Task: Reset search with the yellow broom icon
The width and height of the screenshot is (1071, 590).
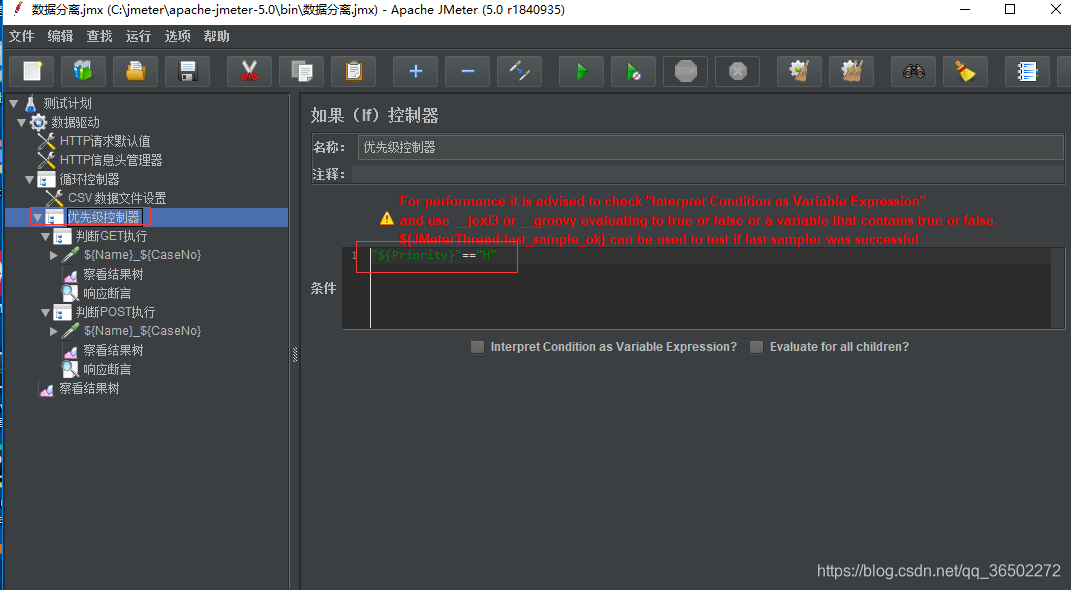Action: (x=965, y=71)
